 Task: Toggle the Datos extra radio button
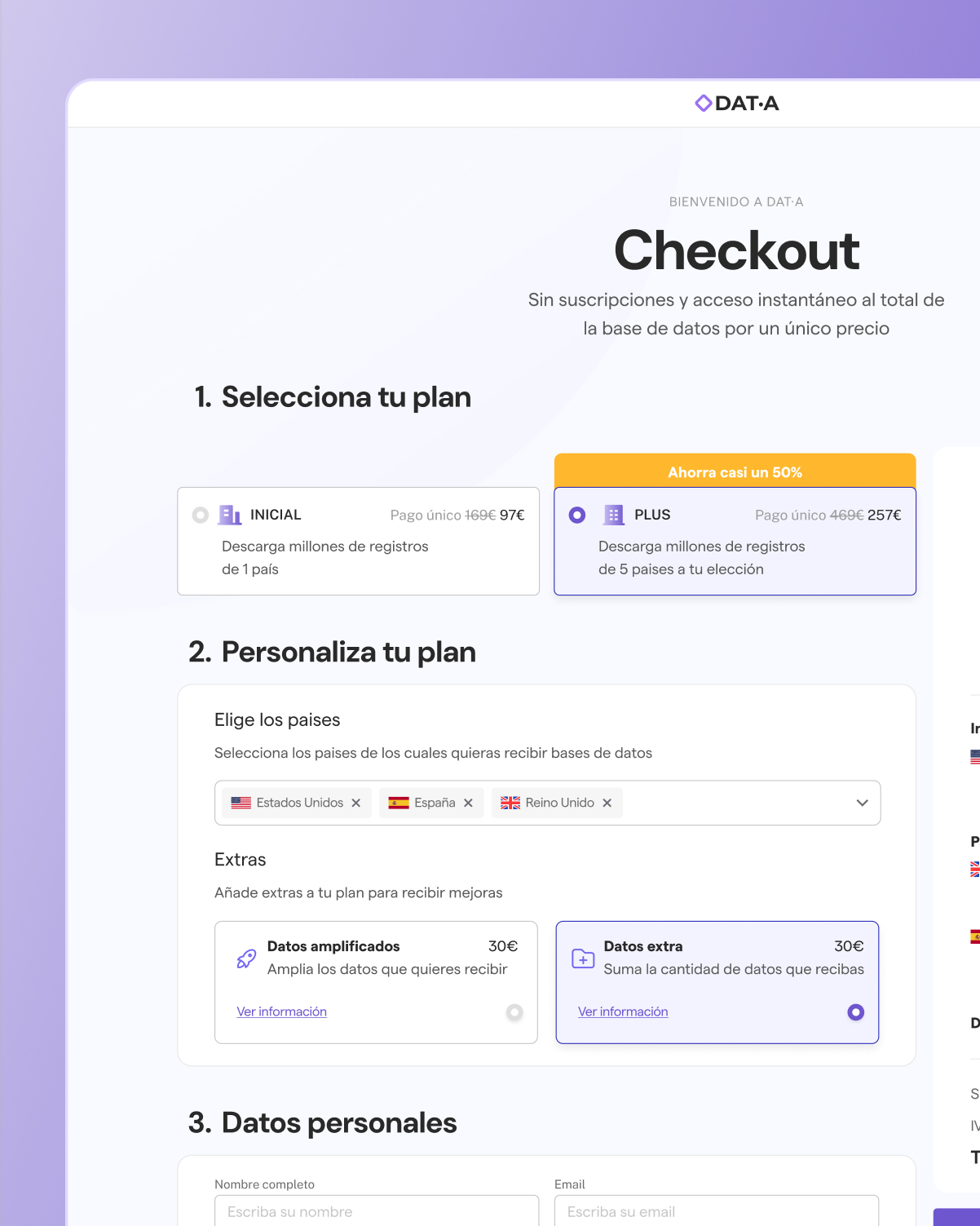point(855,1012)
